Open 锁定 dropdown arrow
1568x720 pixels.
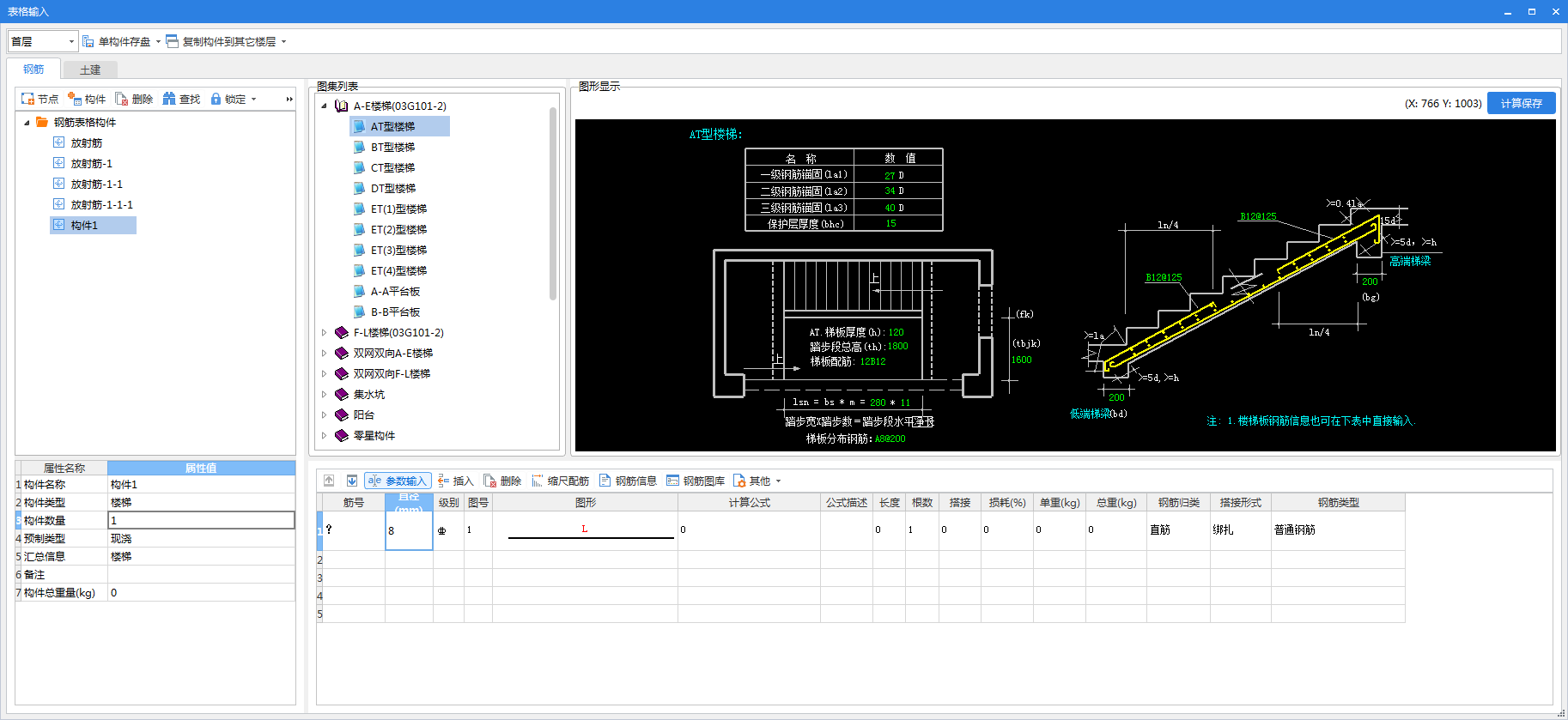pyautogui.click(x=253, y=100)
